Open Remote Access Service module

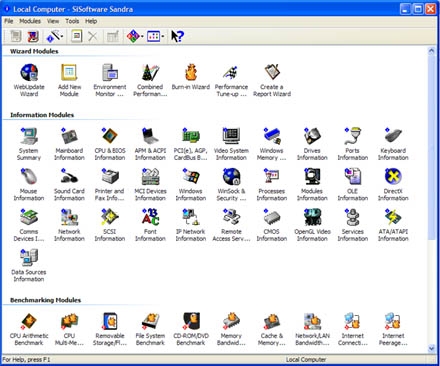[231, 225]
